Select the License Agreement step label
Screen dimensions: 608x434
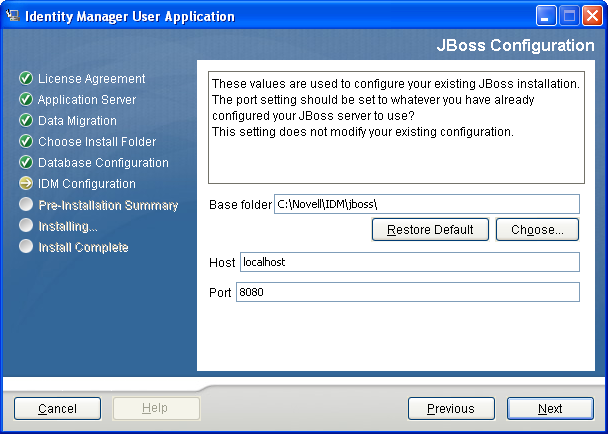click(x=92, y=79)
